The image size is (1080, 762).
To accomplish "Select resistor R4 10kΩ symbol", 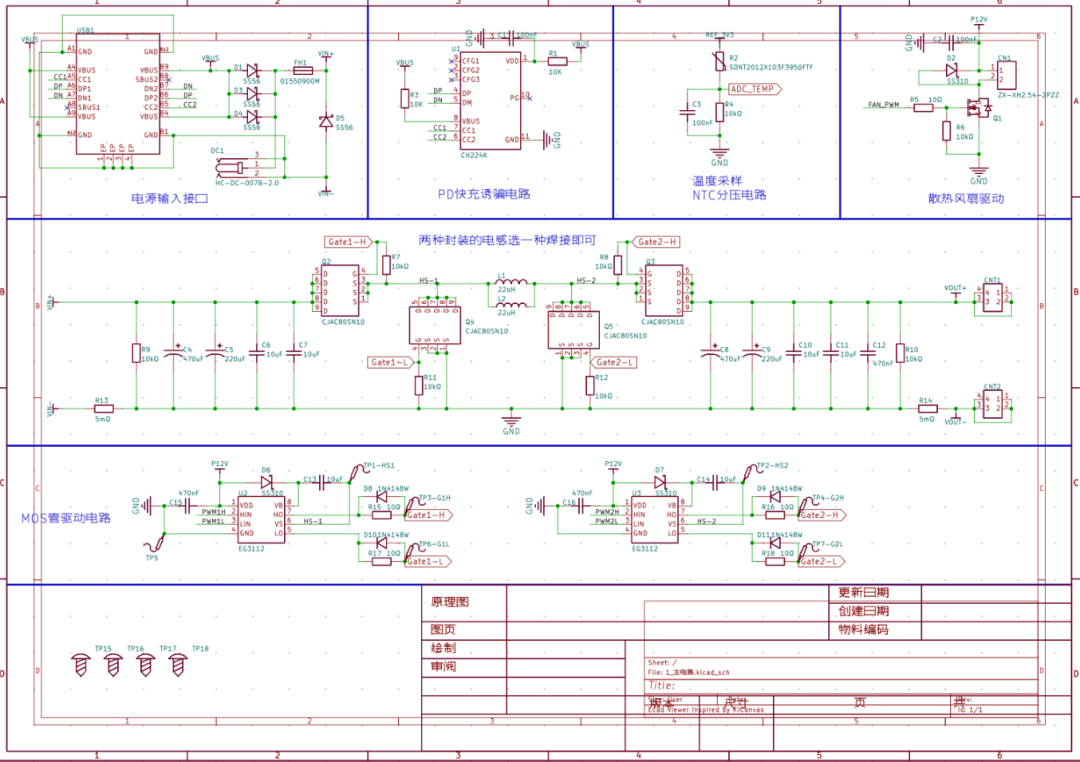I will (x=720, y=112).
